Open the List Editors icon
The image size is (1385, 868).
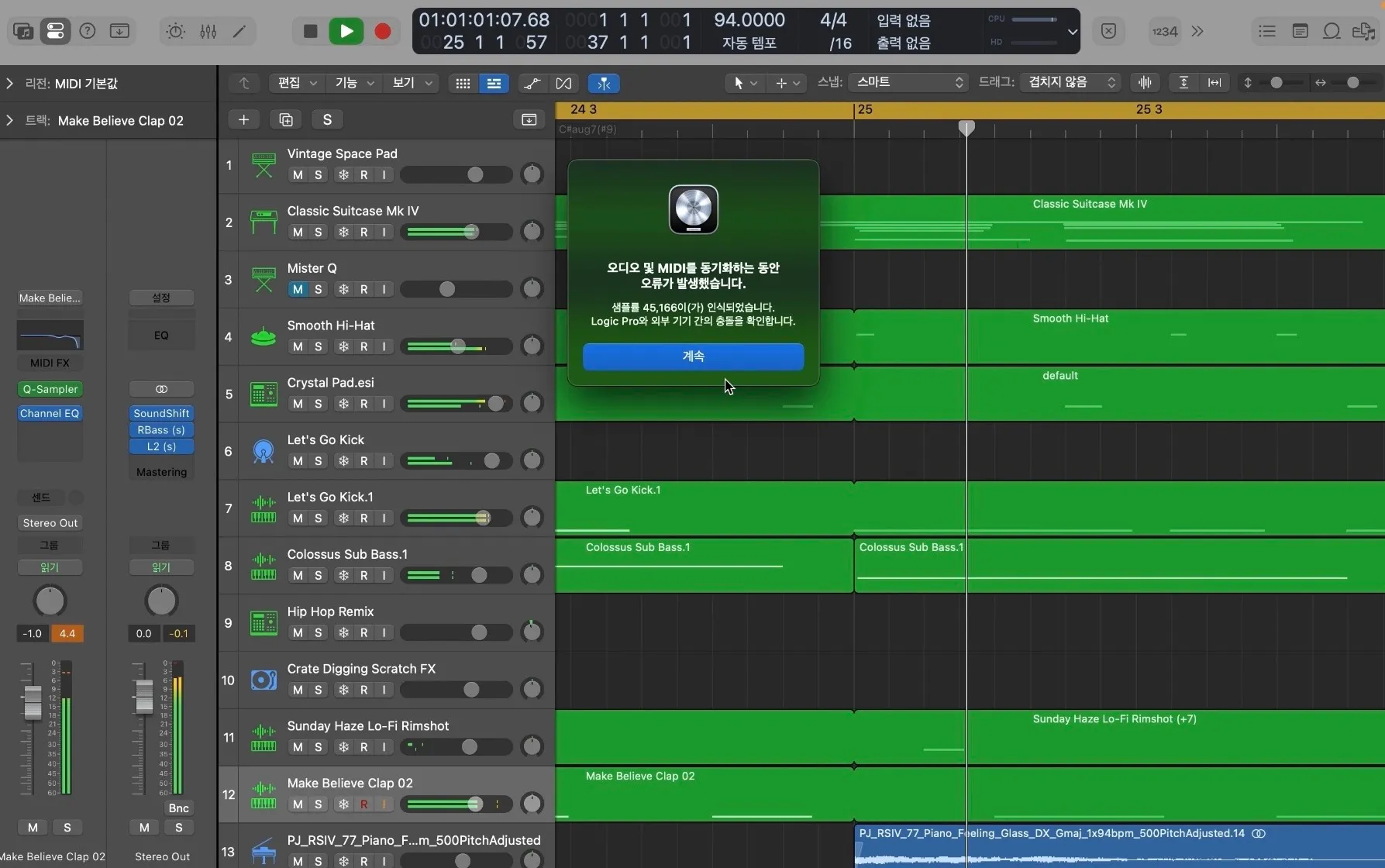(x=1267, y=31)
